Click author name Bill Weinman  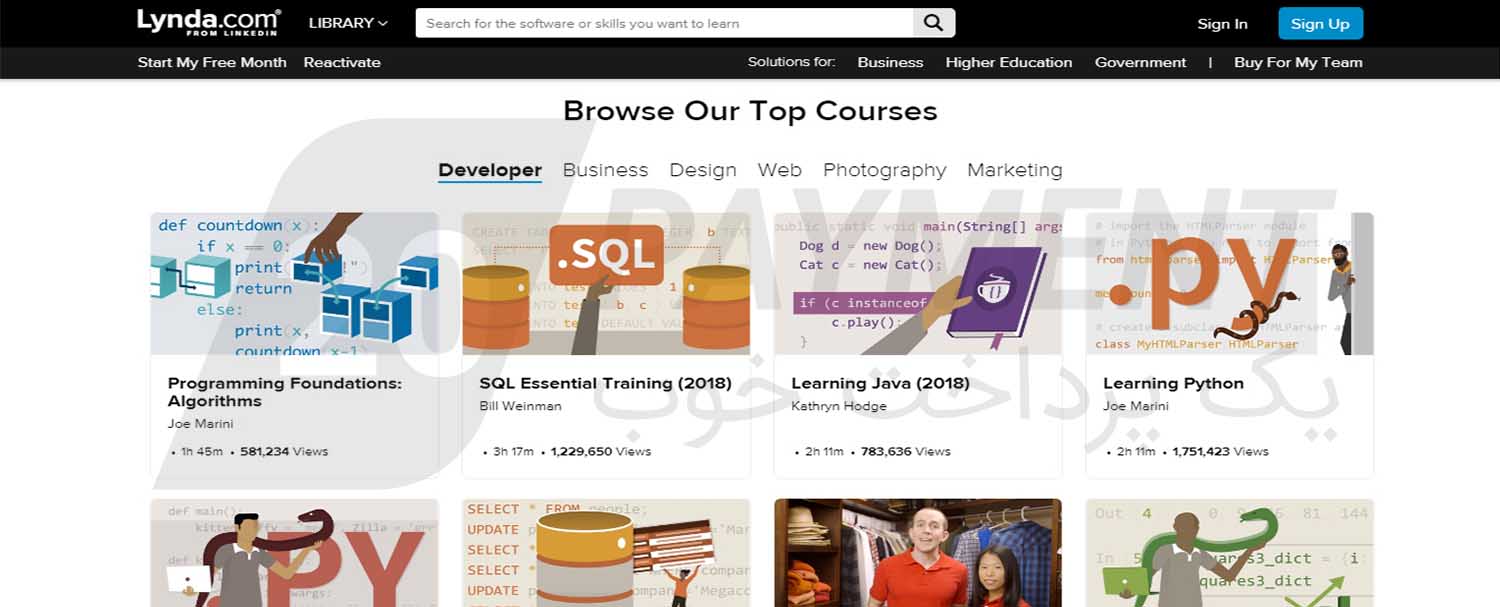pos(520,406)
